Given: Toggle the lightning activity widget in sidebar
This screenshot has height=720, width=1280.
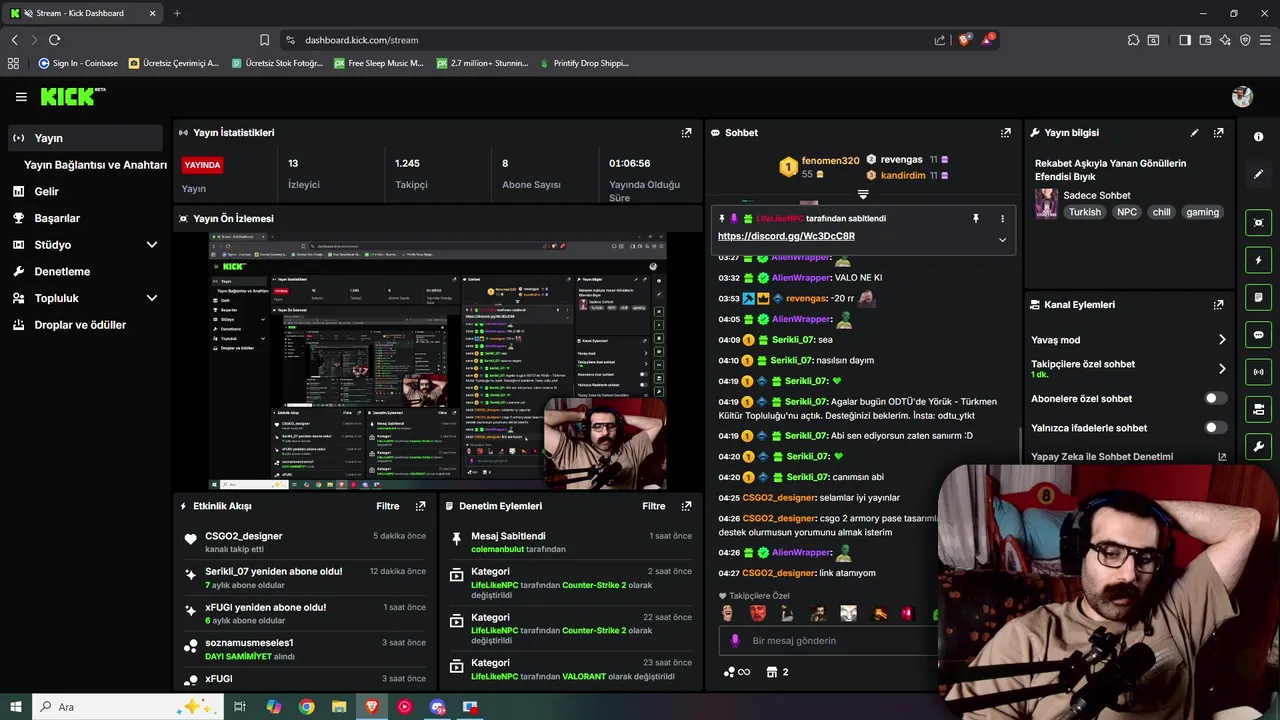Looking at the screenshot, I should pyautogui.click(x=1258, y=260).
